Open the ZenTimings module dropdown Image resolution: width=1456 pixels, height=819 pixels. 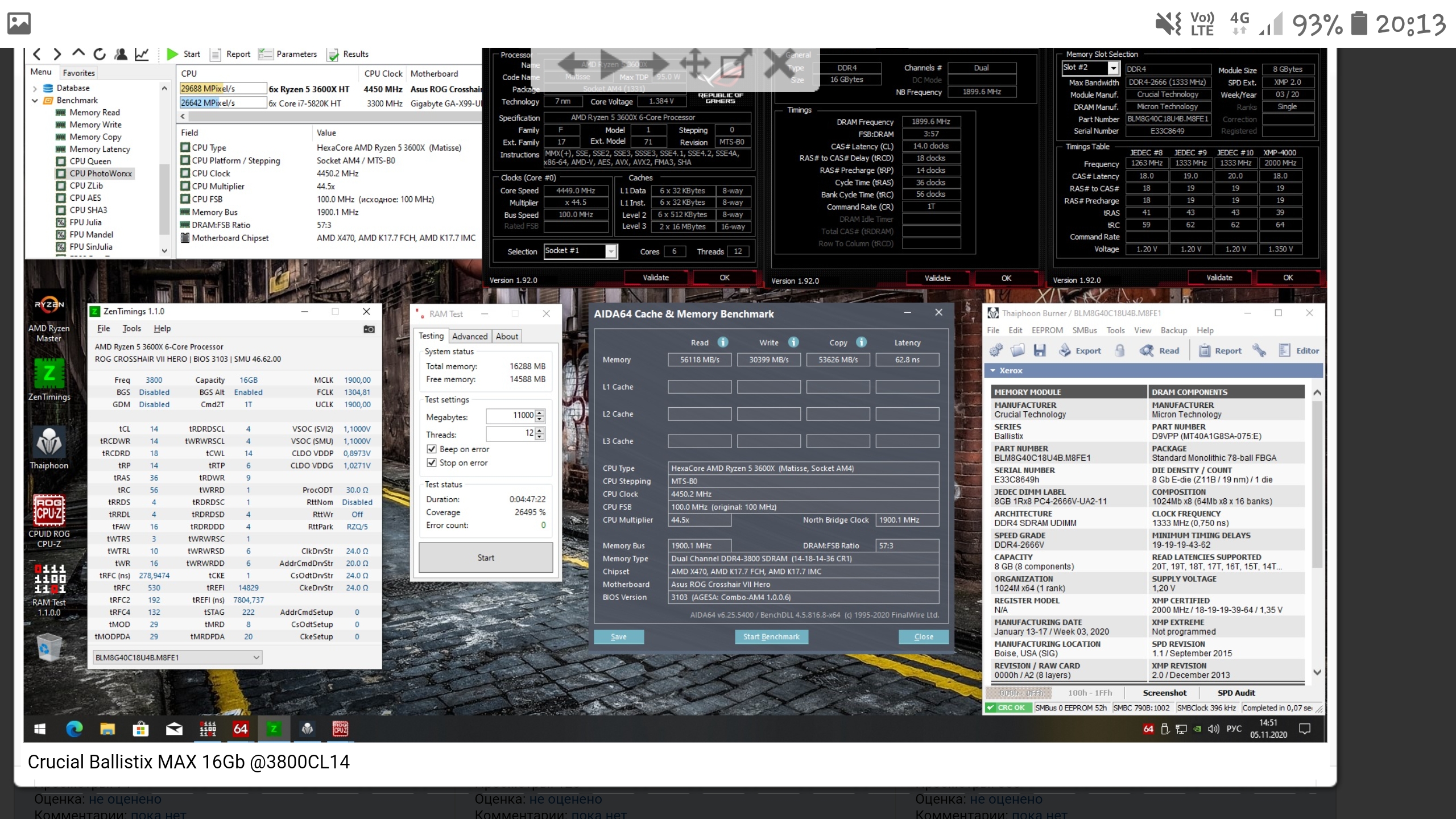point(256,657)
